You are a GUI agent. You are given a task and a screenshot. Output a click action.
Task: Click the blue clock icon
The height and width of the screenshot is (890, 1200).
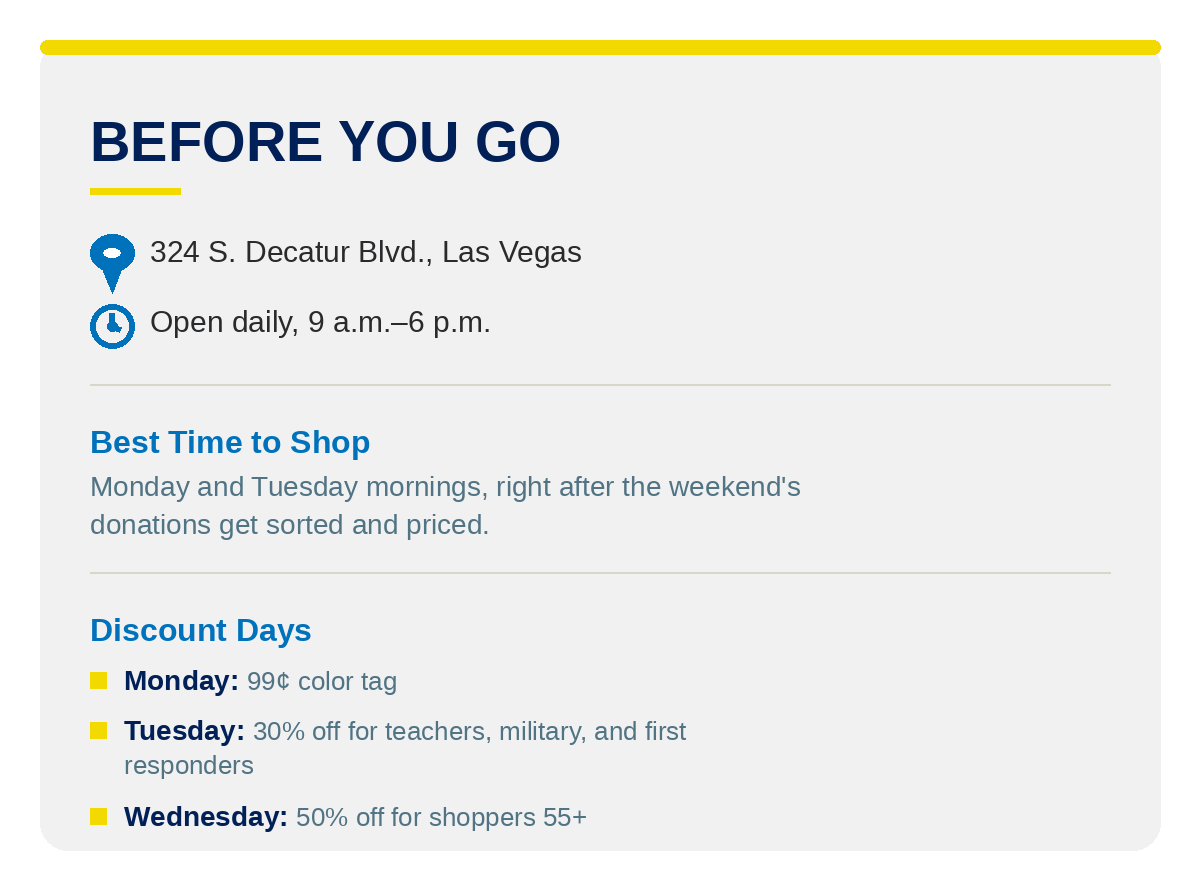(x=112, y=326)
